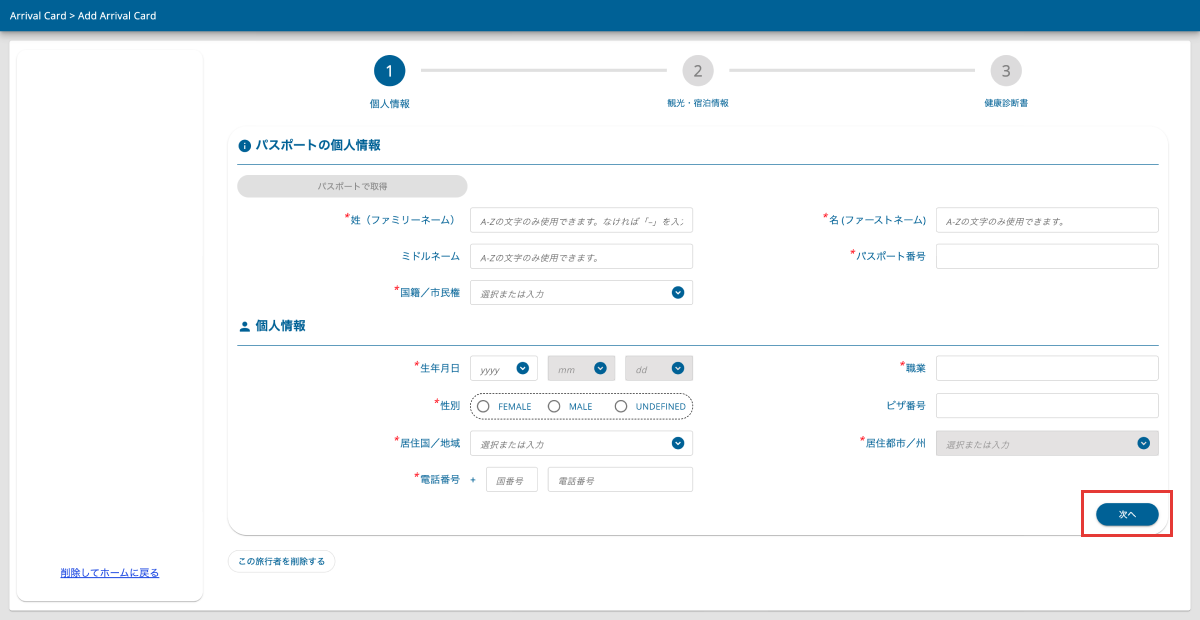Go to the 健康診断書 step label
Image resolution: width=1200 pixels, height=620 pixels.
[1006, 101]
